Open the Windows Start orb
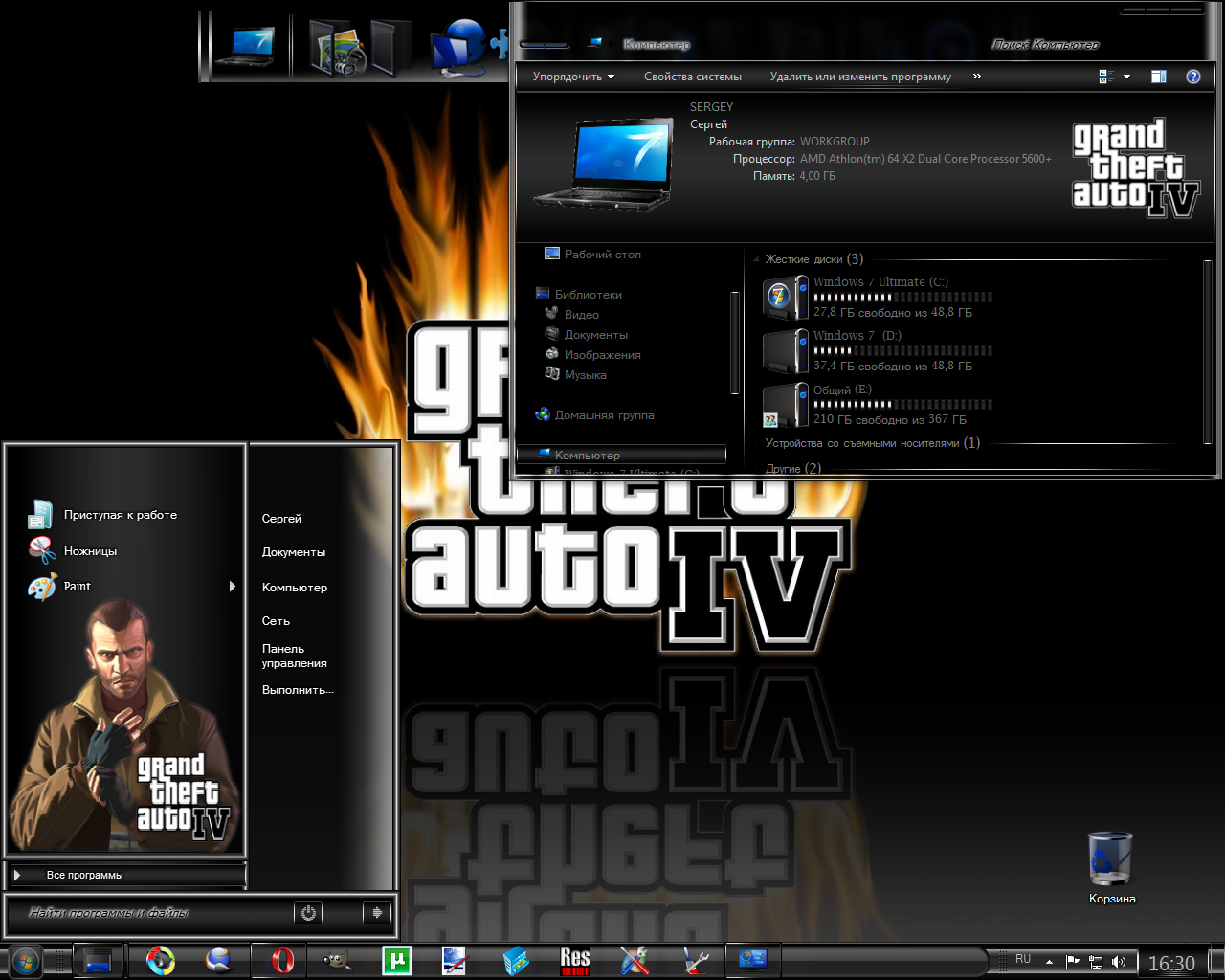Screen dimensions: 1225x980 [26, 960]
